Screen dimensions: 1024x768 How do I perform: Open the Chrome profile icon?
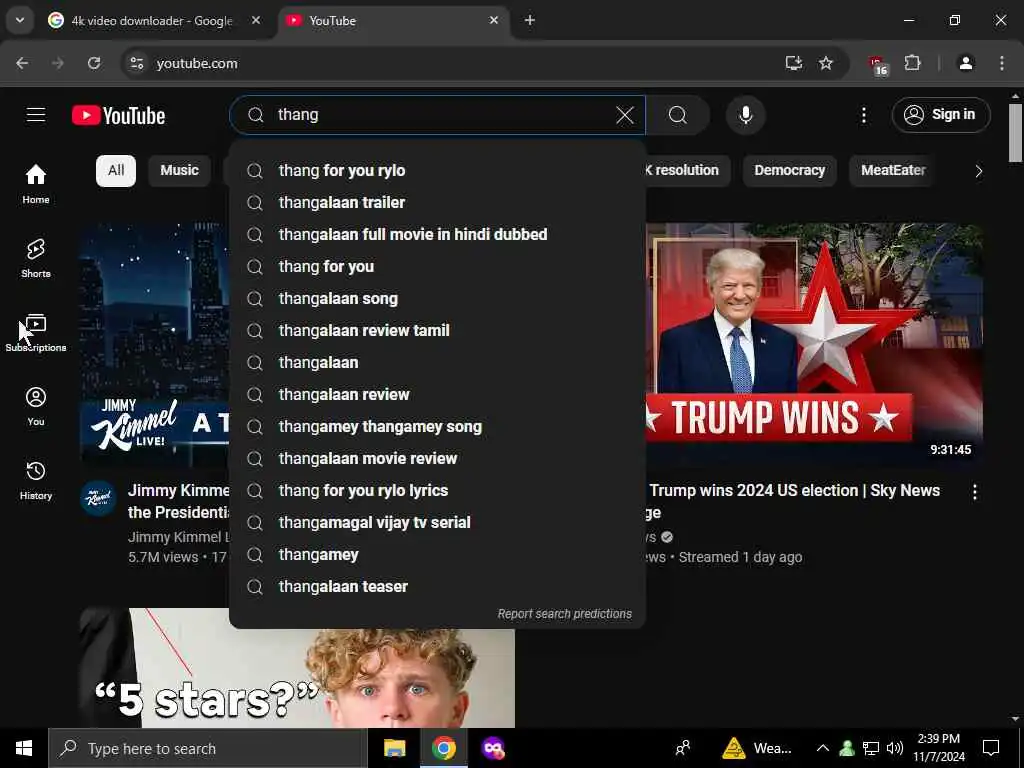[x=965, y=63]
